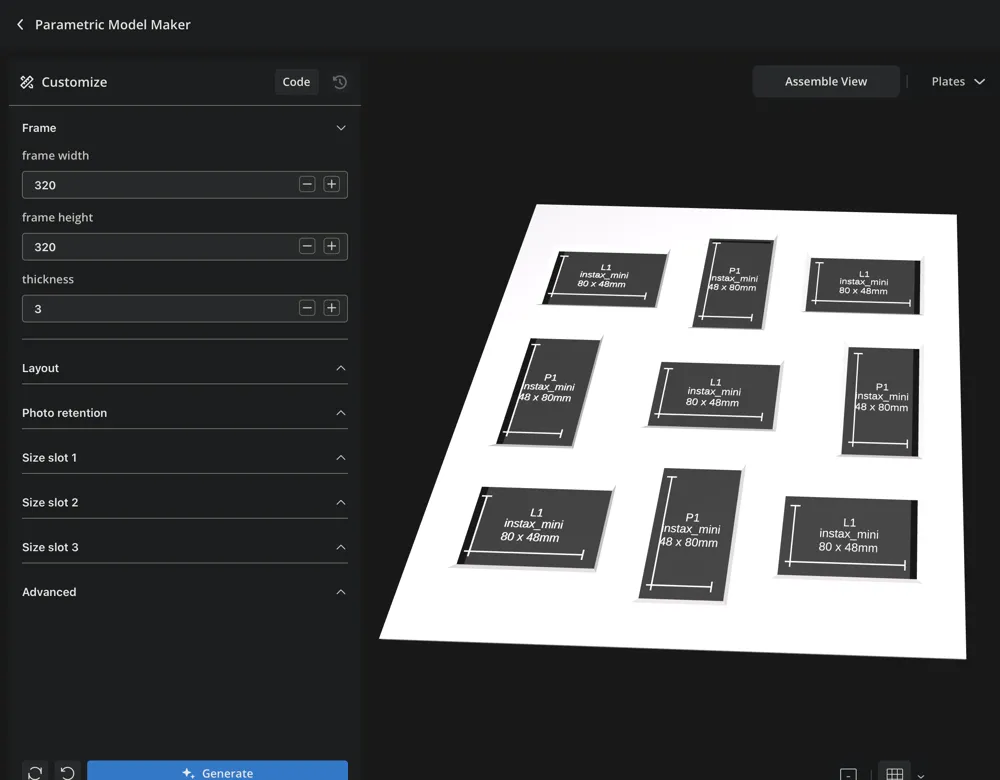Go back from Parametric Model Maker

(20, 24)
